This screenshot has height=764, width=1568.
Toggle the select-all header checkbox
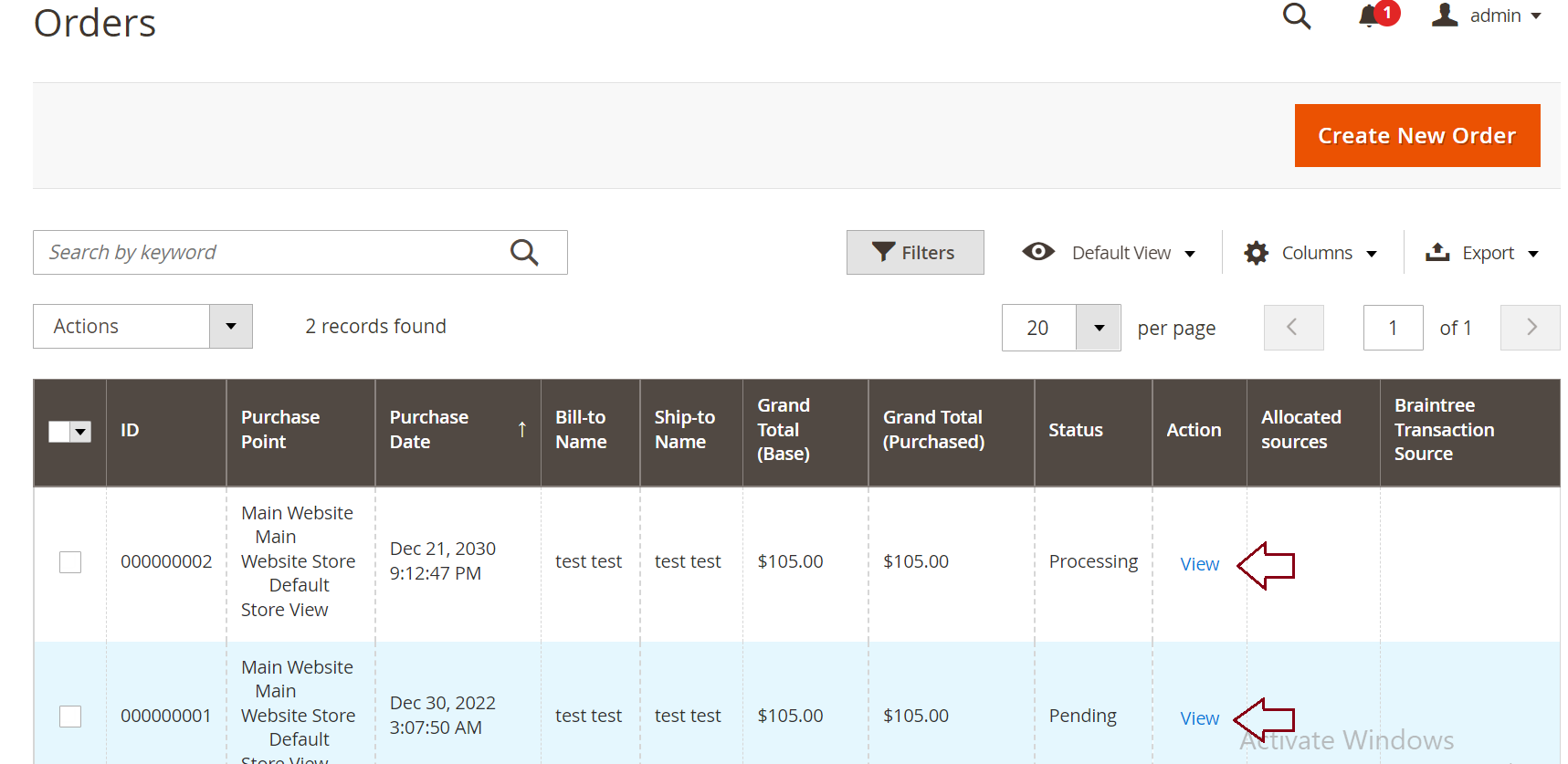[60, 432]
